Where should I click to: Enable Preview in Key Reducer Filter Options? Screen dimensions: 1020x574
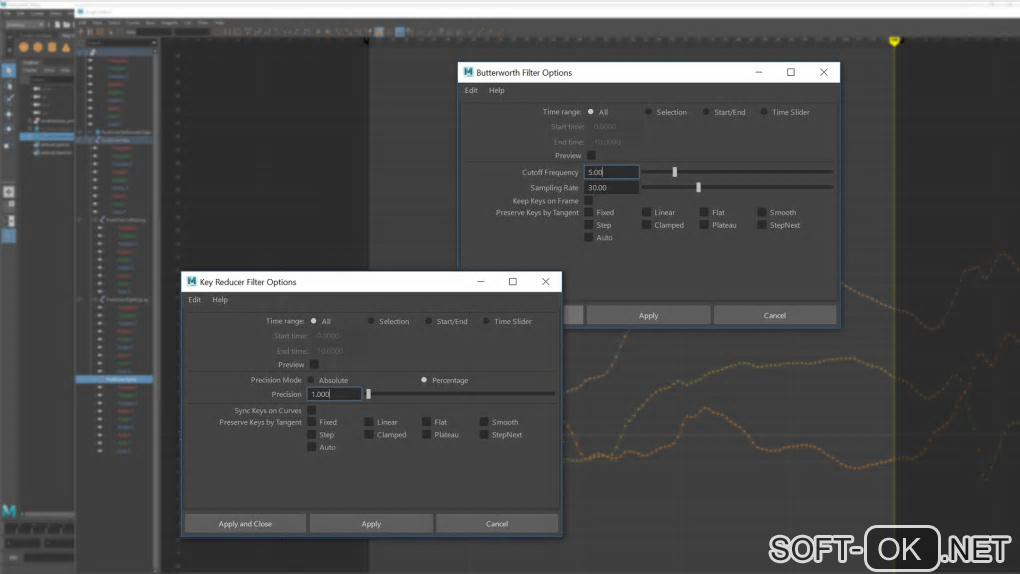coord(314,364)
